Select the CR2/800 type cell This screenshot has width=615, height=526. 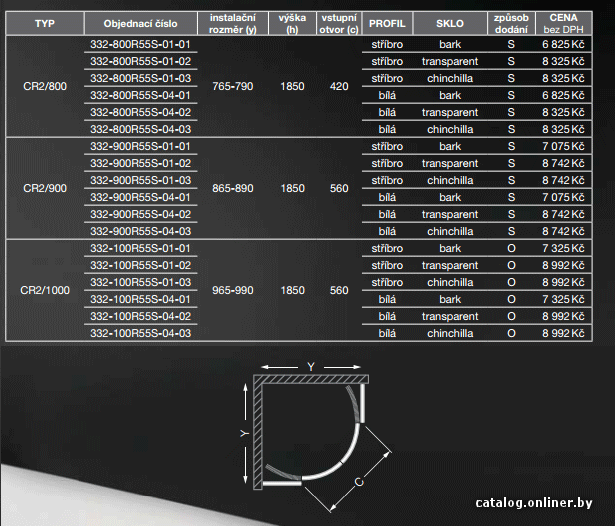(45, 86)
